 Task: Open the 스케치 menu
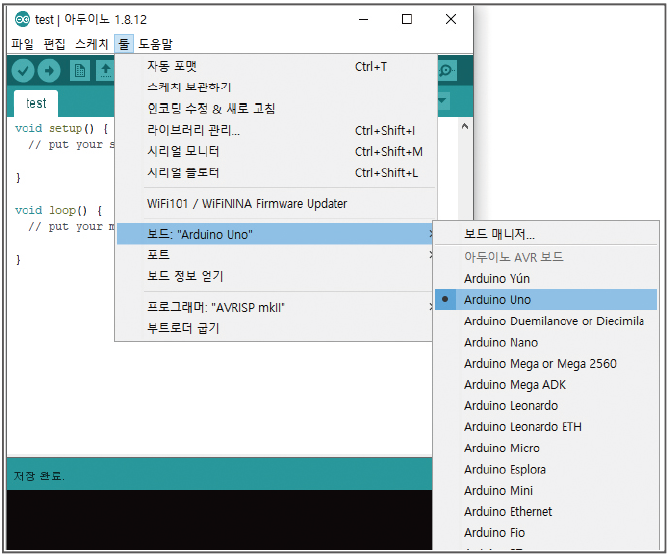(x=91, y=44)
